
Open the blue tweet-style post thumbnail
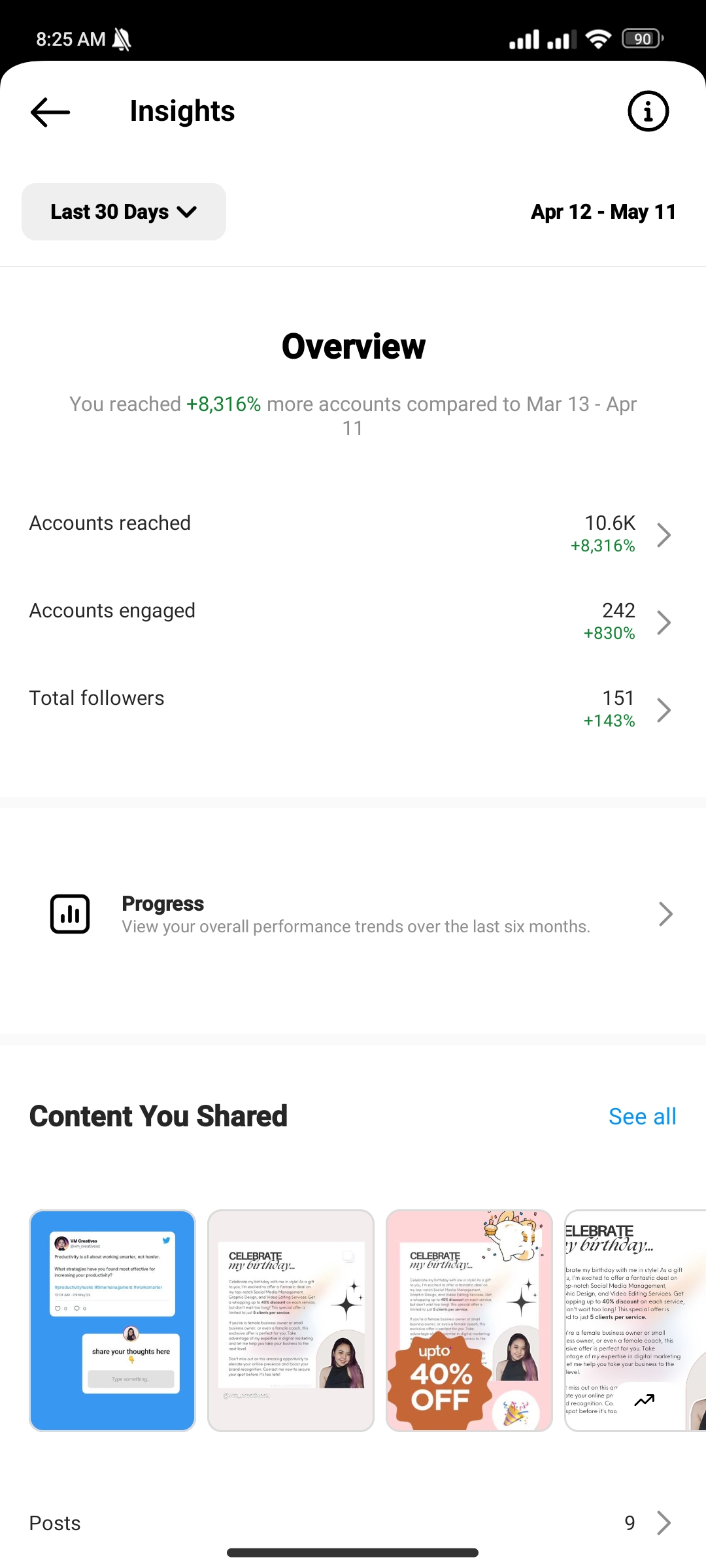[x=112, y=1320]
